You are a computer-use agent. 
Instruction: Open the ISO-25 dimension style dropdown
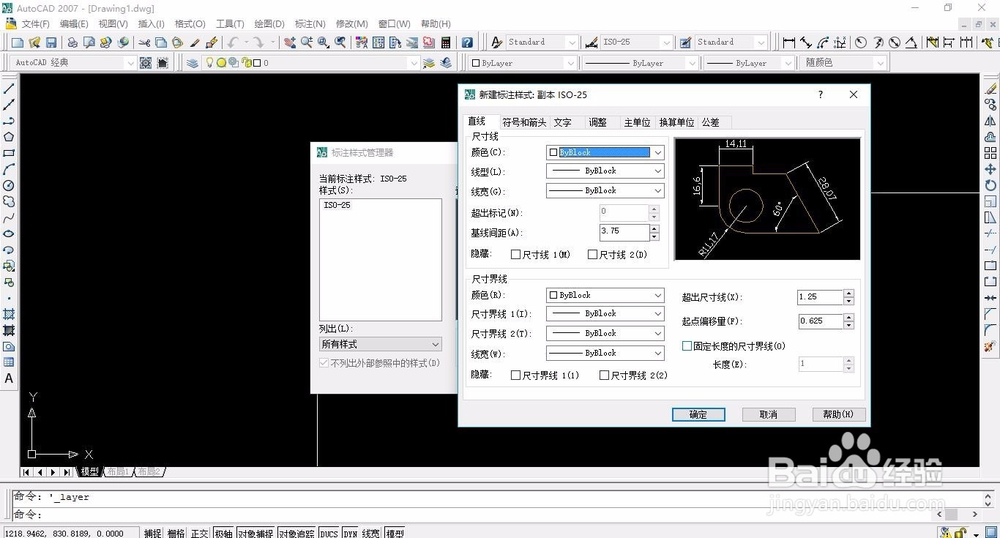(x=635, y=42)
